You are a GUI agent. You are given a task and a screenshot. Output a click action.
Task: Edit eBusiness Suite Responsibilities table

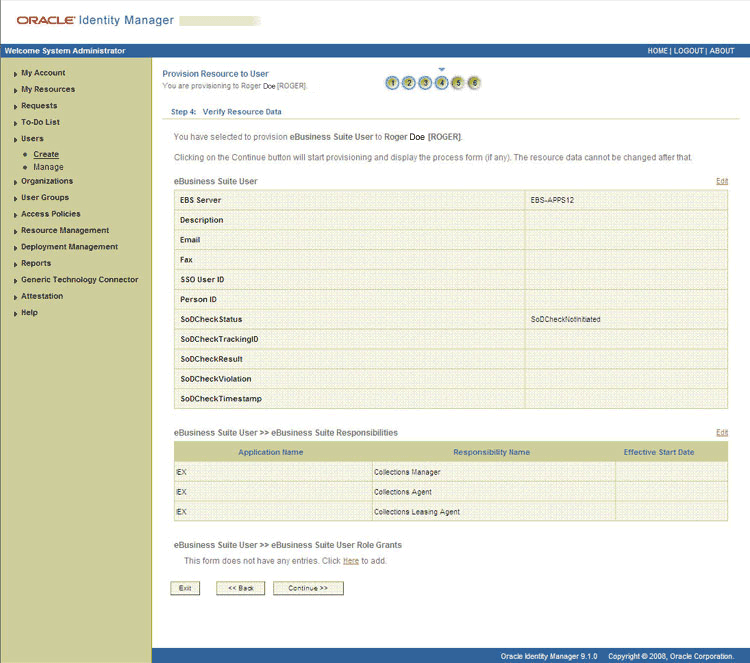[x=722, y=432]
